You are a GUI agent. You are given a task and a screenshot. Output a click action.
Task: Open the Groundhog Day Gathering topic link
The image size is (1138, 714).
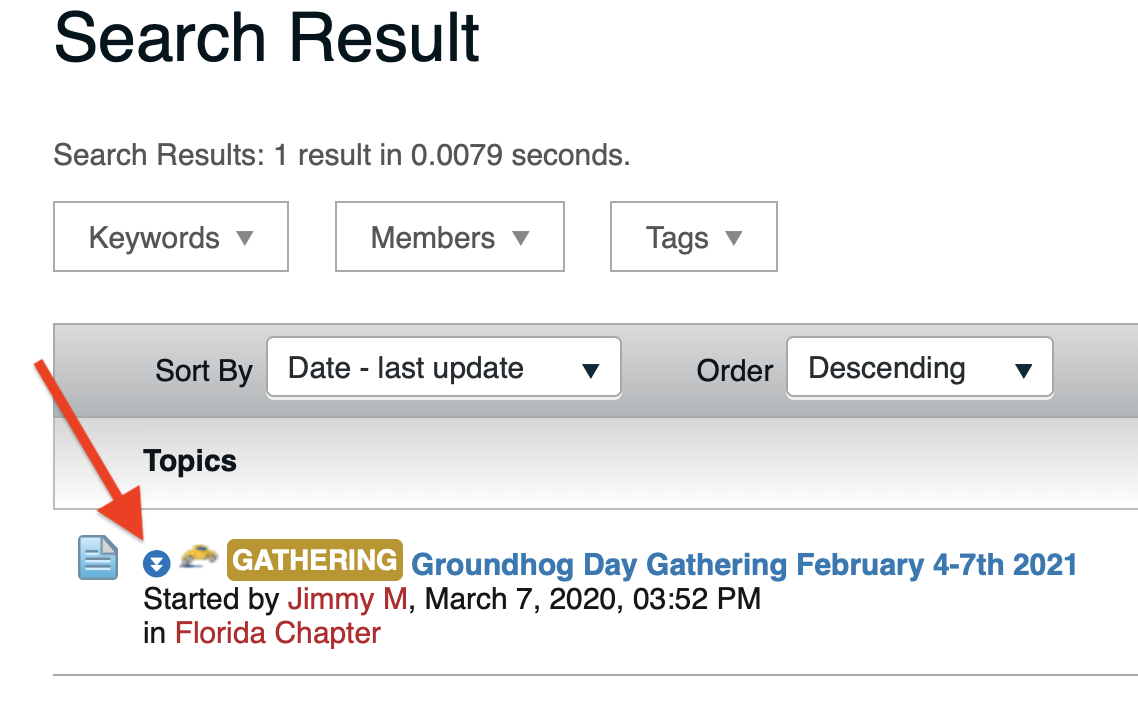744,565
